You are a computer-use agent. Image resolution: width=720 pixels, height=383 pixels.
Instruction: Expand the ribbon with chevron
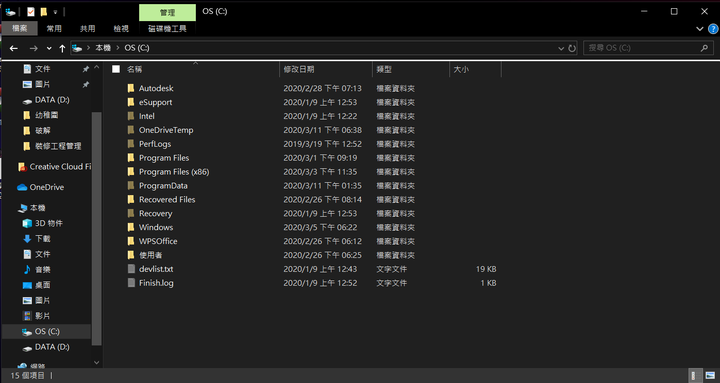(700, 29)
